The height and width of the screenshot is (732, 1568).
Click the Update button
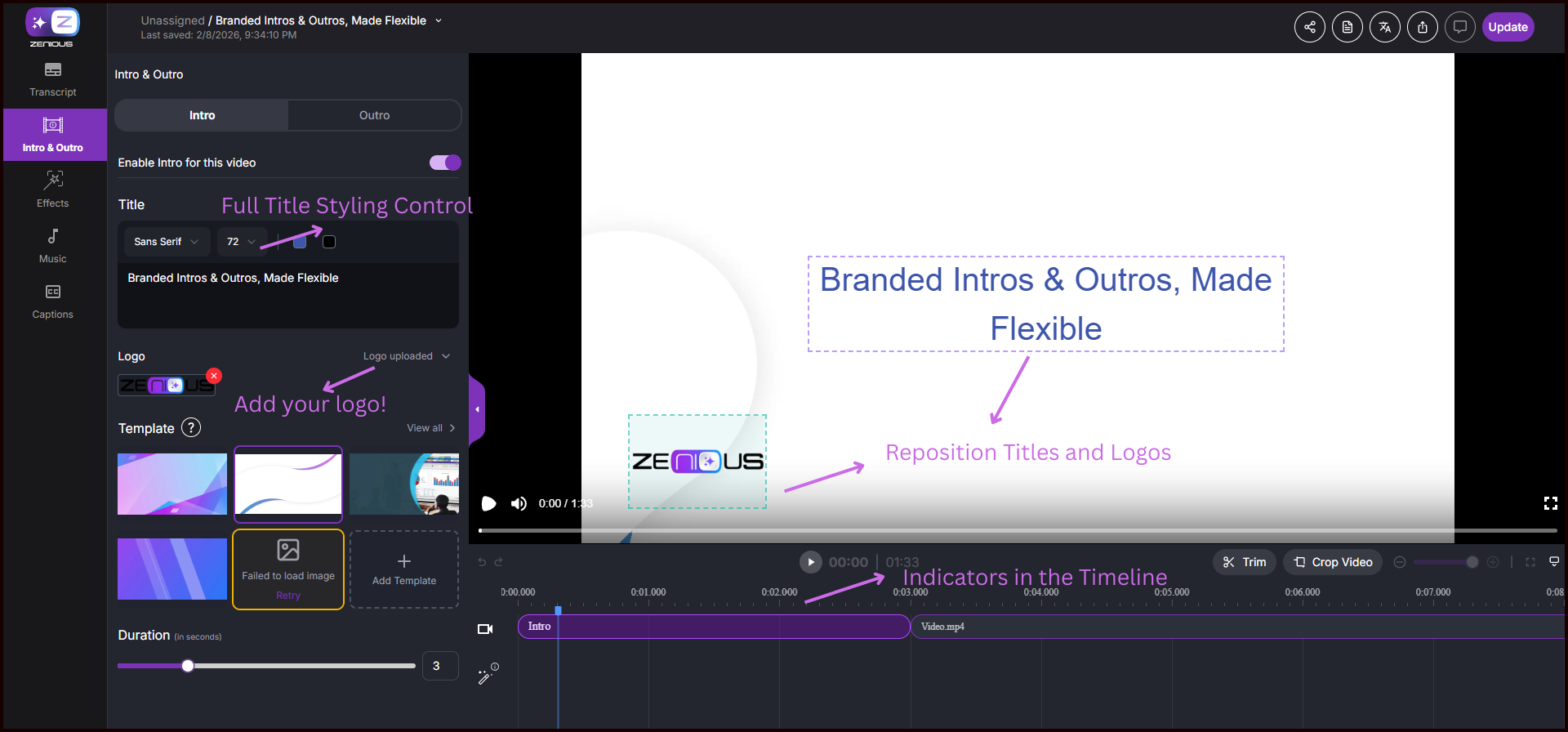(1508, 27)
